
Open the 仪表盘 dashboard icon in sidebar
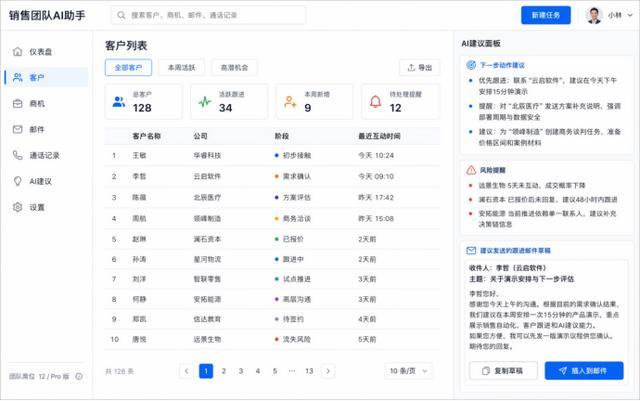18,51
